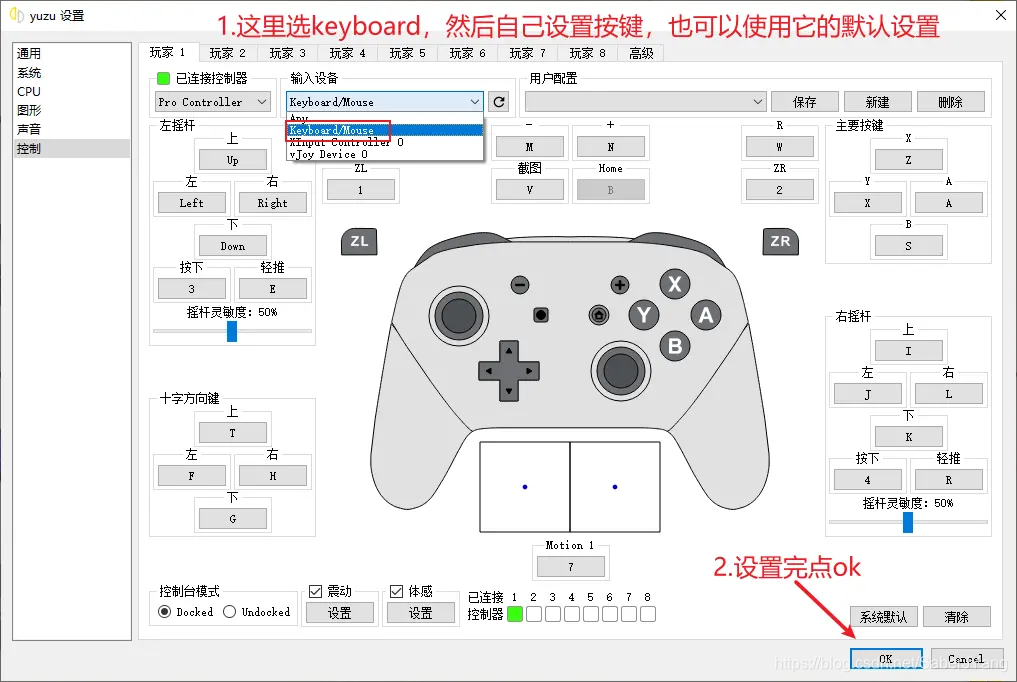Toggle connected controller 4 box
This screenshot has height=682, width=1017.
(571, 614)
